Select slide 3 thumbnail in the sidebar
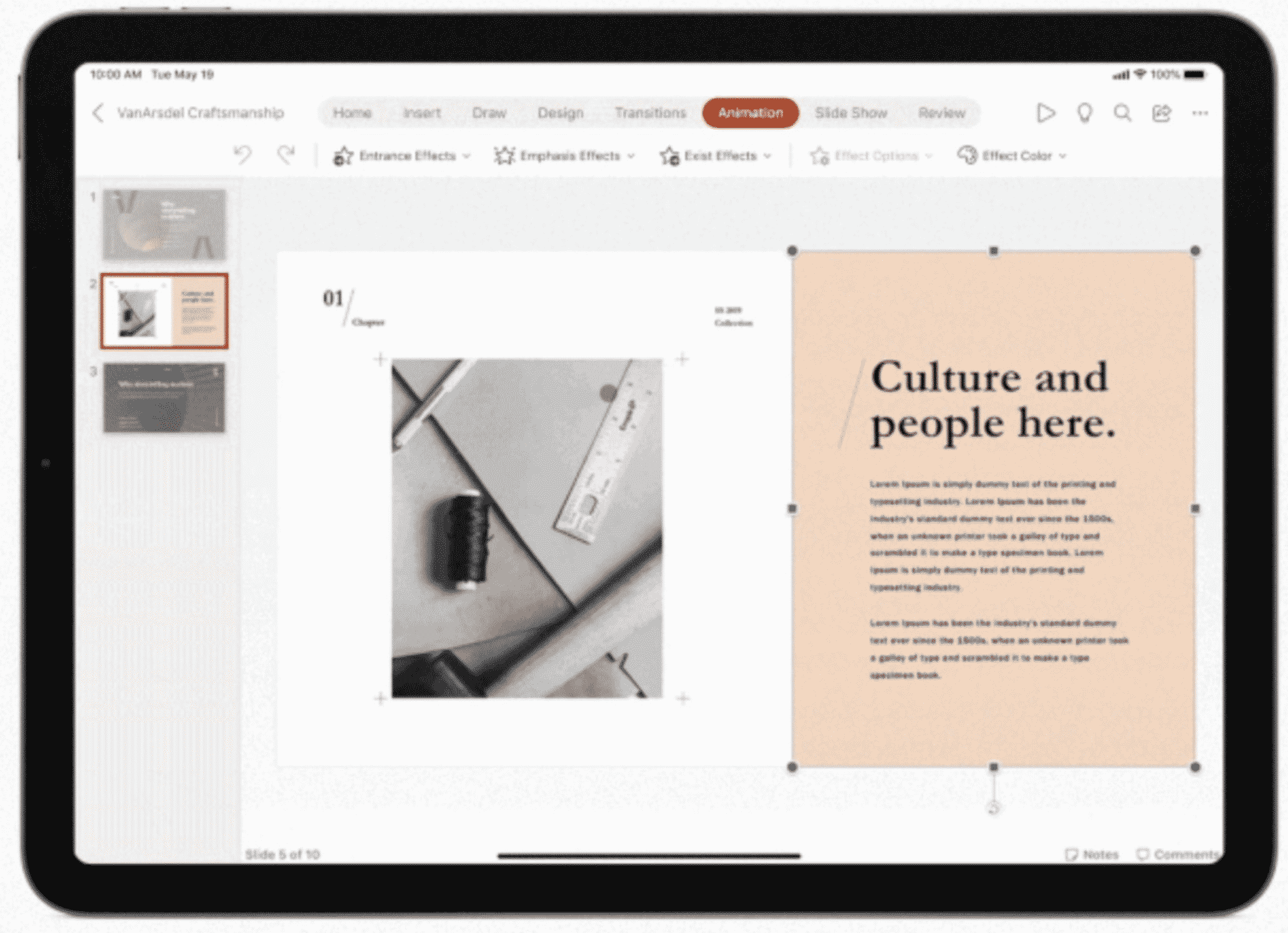The width and height of the screenshot is (1288, 933). click(164, 396)
